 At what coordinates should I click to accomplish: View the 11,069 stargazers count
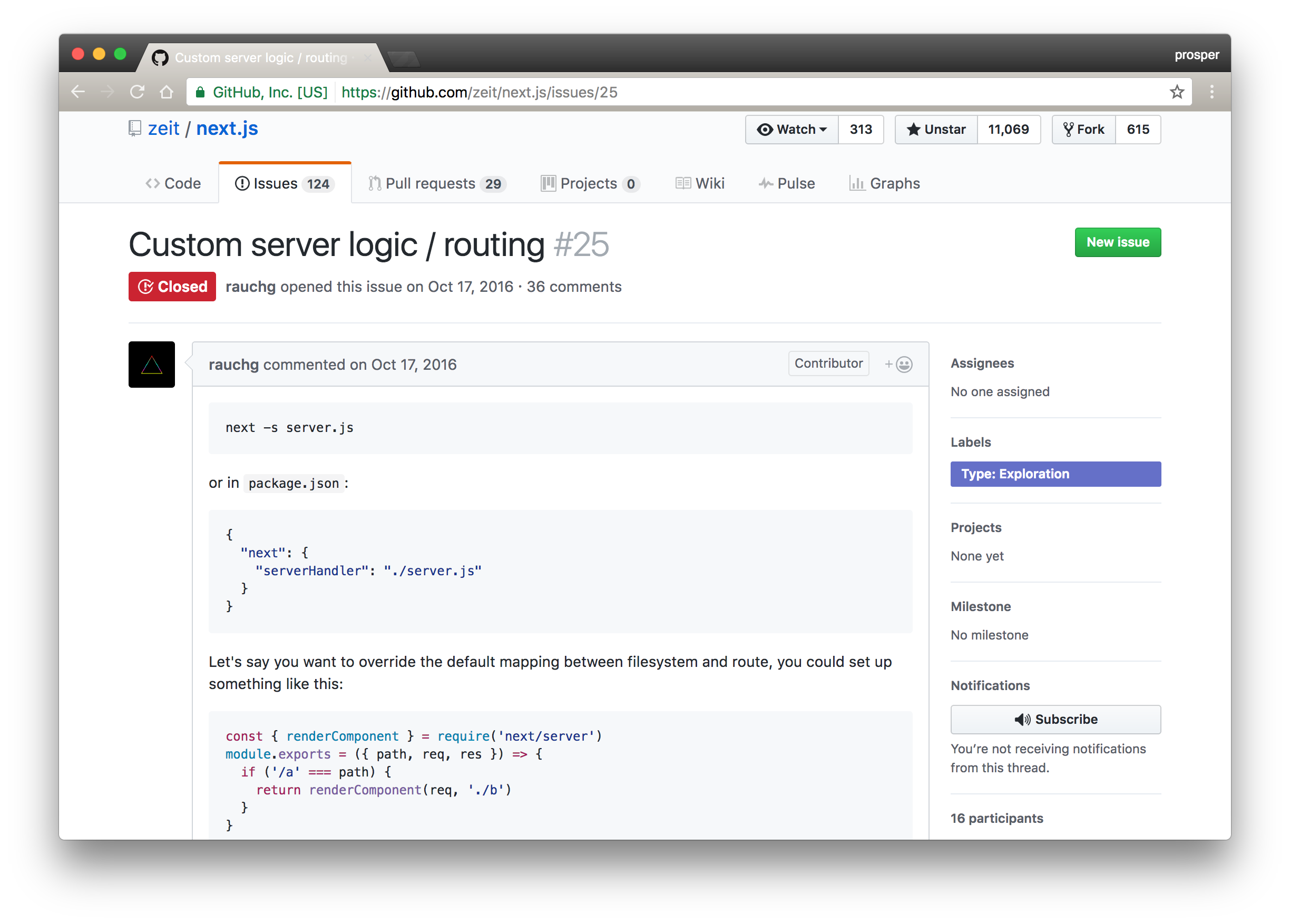1008,130
